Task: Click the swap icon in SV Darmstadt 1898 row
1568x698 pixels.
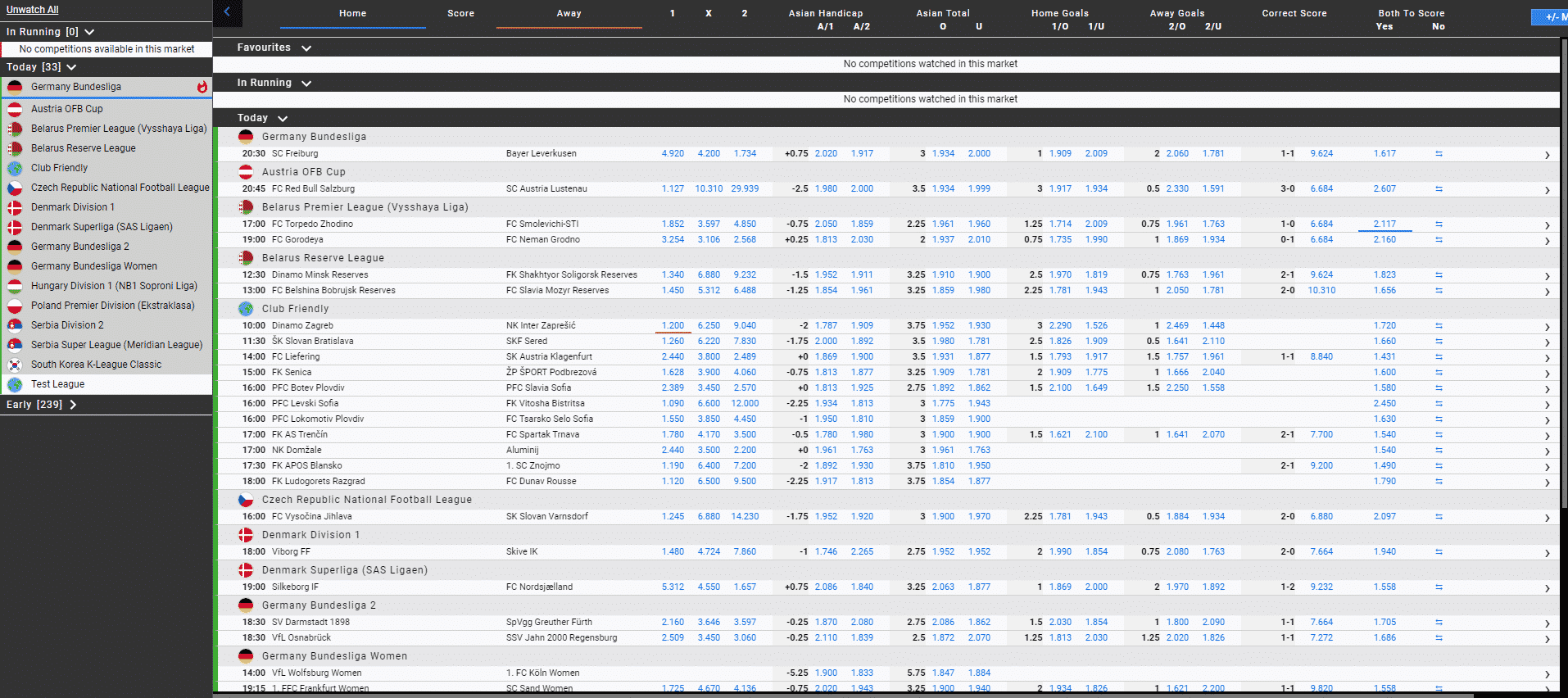Action: [1439, 623]
